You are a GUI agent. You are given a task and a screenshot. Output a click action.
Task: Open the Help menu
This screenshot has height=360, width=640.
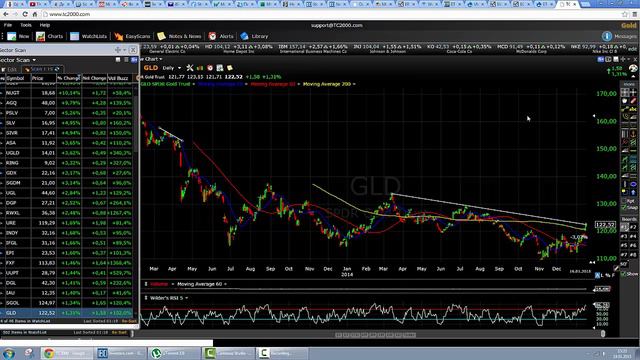(45, 25)
